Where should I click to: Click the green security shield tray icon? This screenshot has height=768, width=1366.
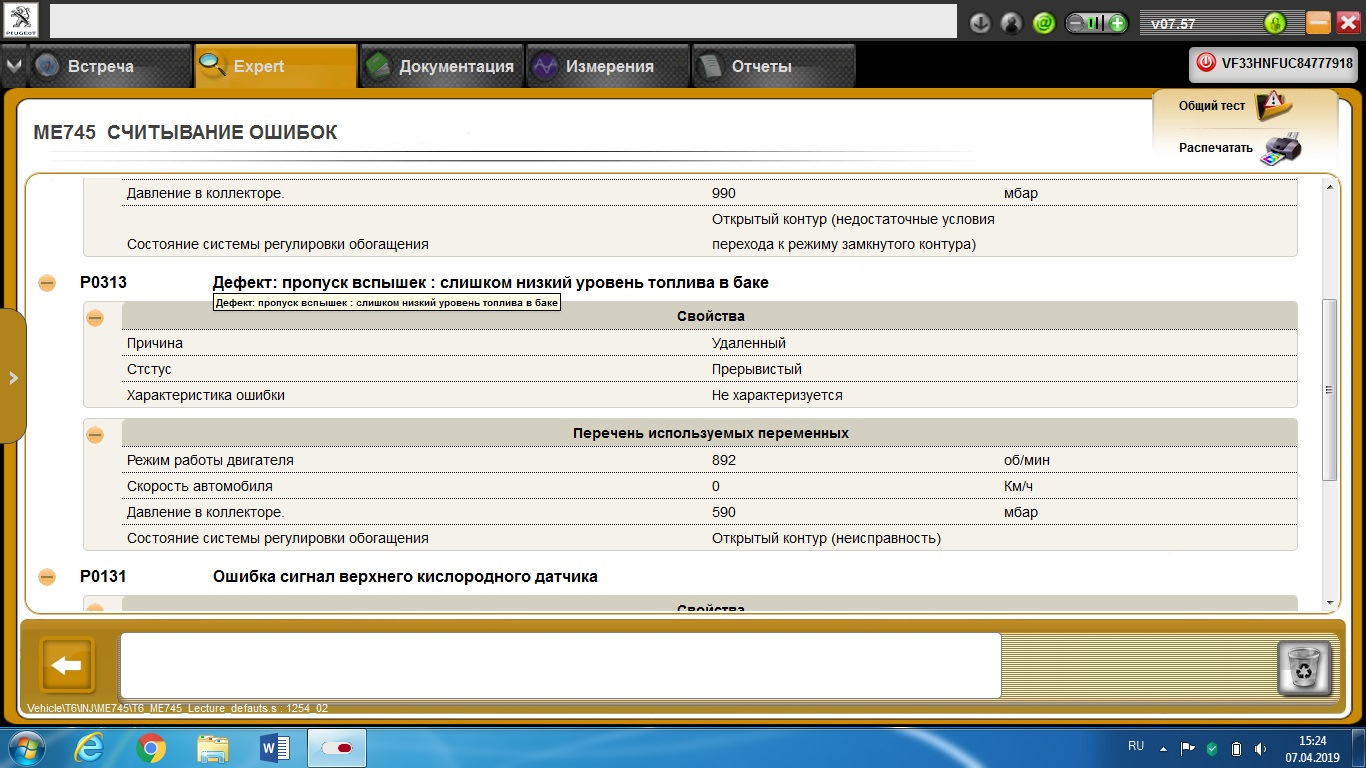click(1212, 748)
